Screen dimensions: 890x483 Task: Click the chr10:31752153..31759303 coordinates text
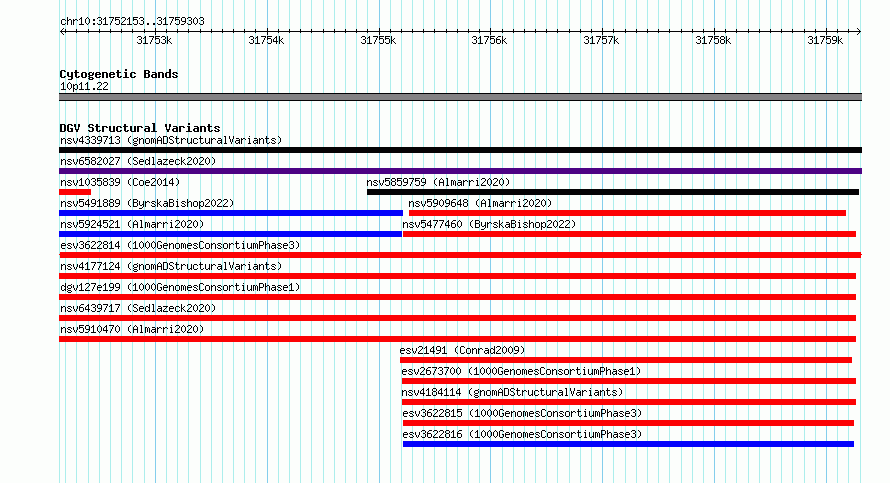(132, 22)
